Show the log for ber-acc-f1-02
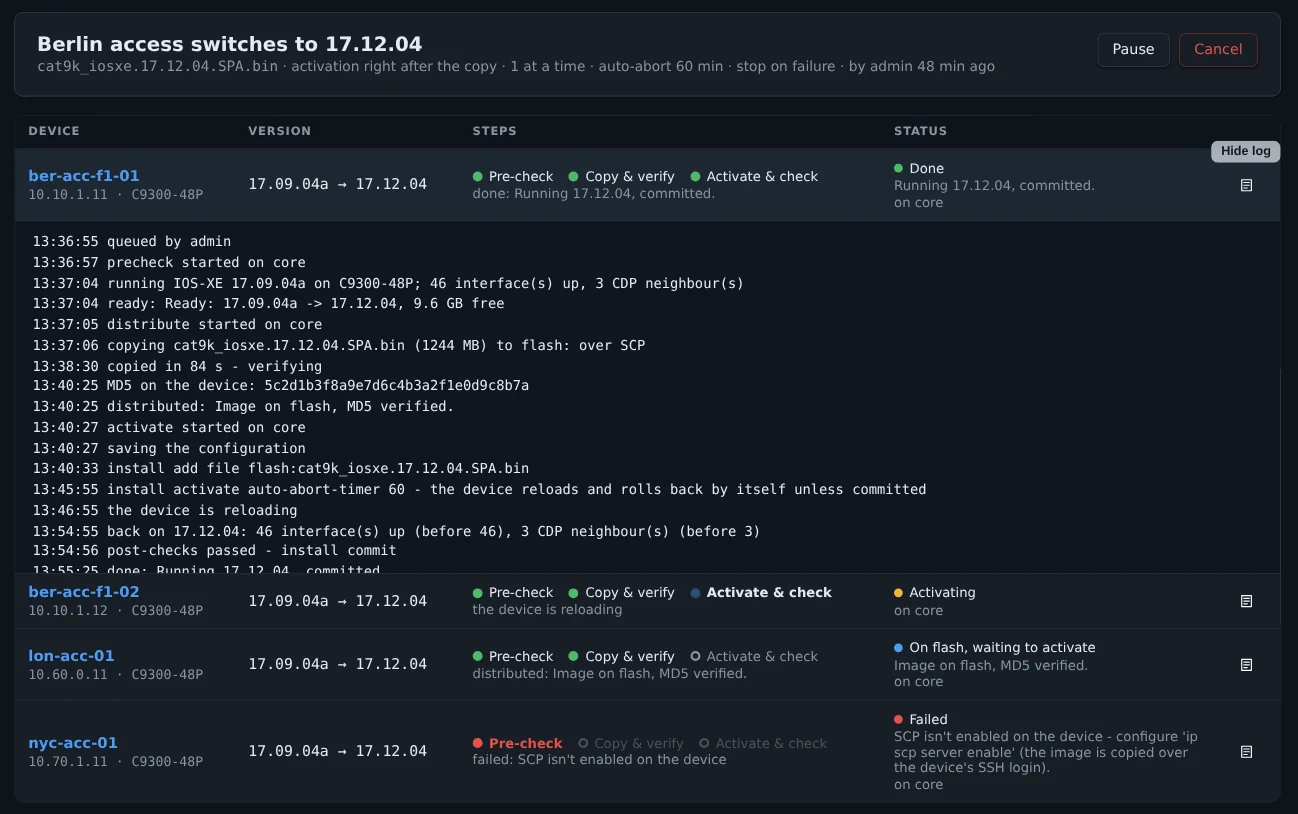The height and width of the screenshot is (814, 1298). coord(1246,601)
